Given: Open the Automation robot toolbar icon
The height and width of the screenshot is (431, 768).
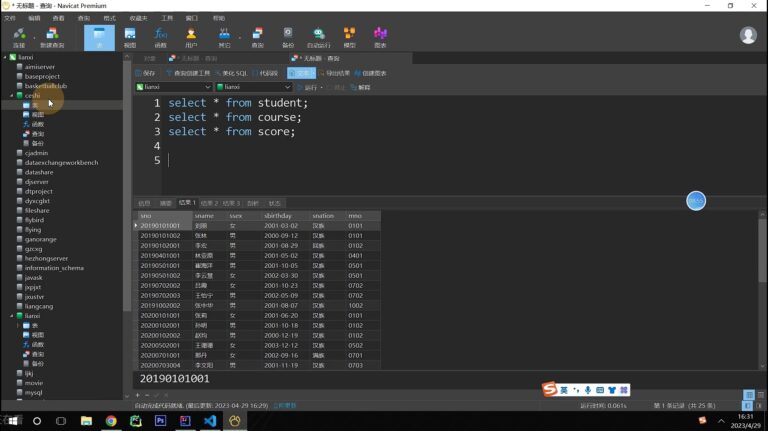Looking at the screenshot, I should tap(318, 38).
